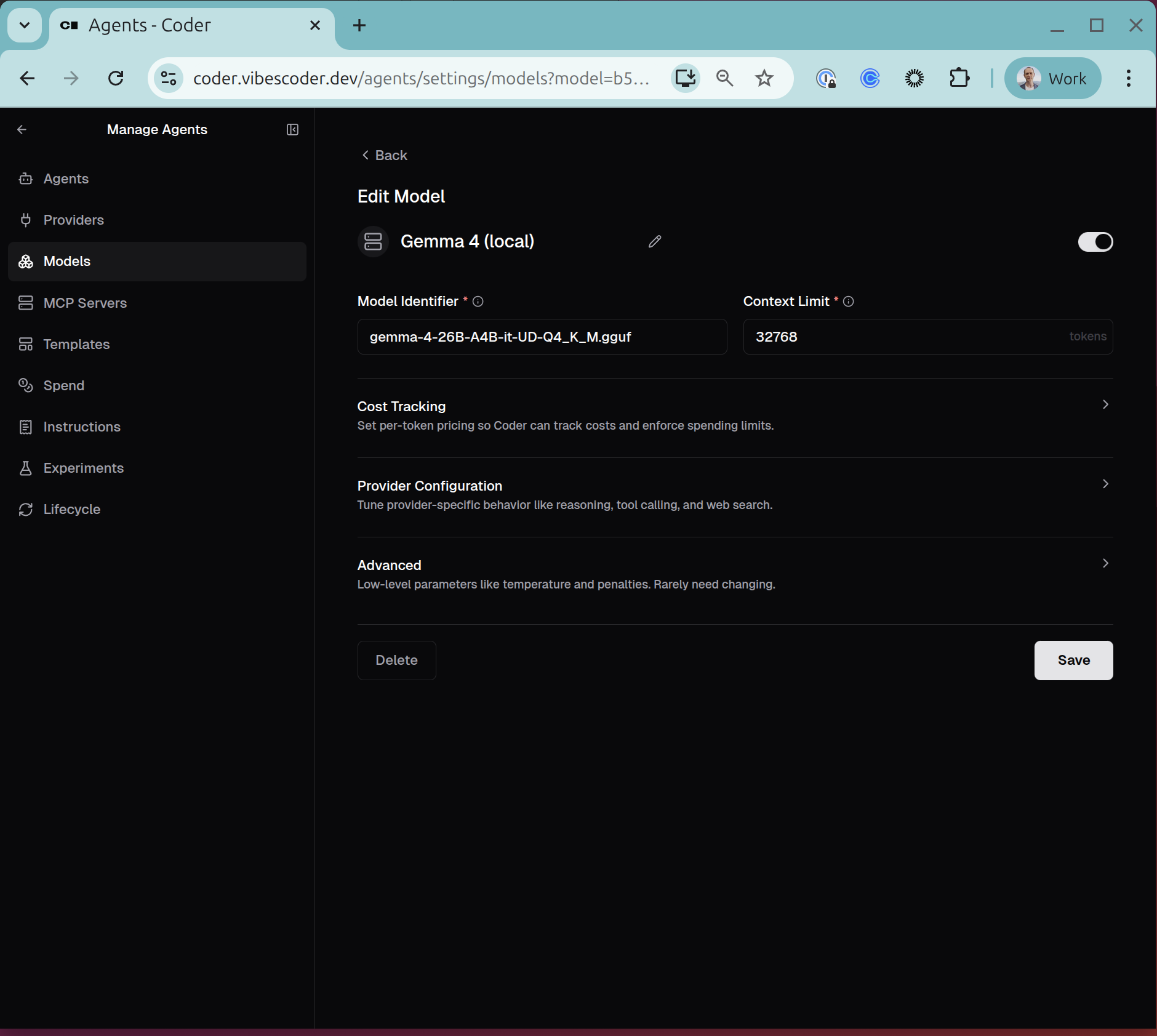
Task: Click the Delete model button
Action: click(396, 660)
